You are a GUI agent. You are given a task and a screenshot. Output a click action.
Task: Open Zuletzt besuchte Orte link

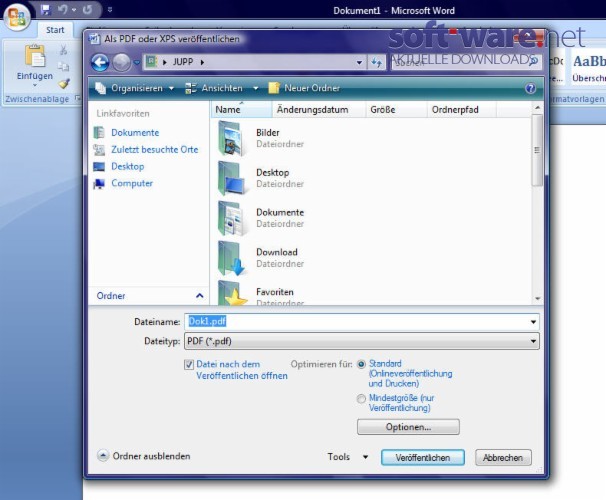click(x=155, y=150)
